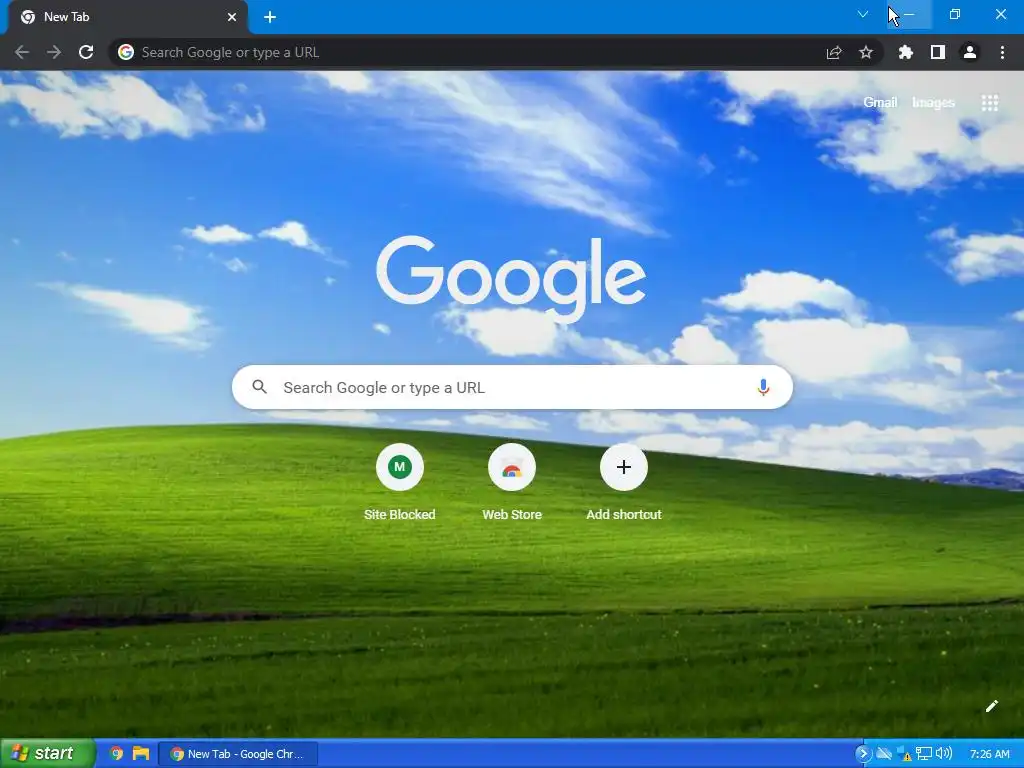Image resolution: width=1024 pixels, height=768 pixels.
Task: Open the Site Blocked shortcut
Action: pos(400,481)
